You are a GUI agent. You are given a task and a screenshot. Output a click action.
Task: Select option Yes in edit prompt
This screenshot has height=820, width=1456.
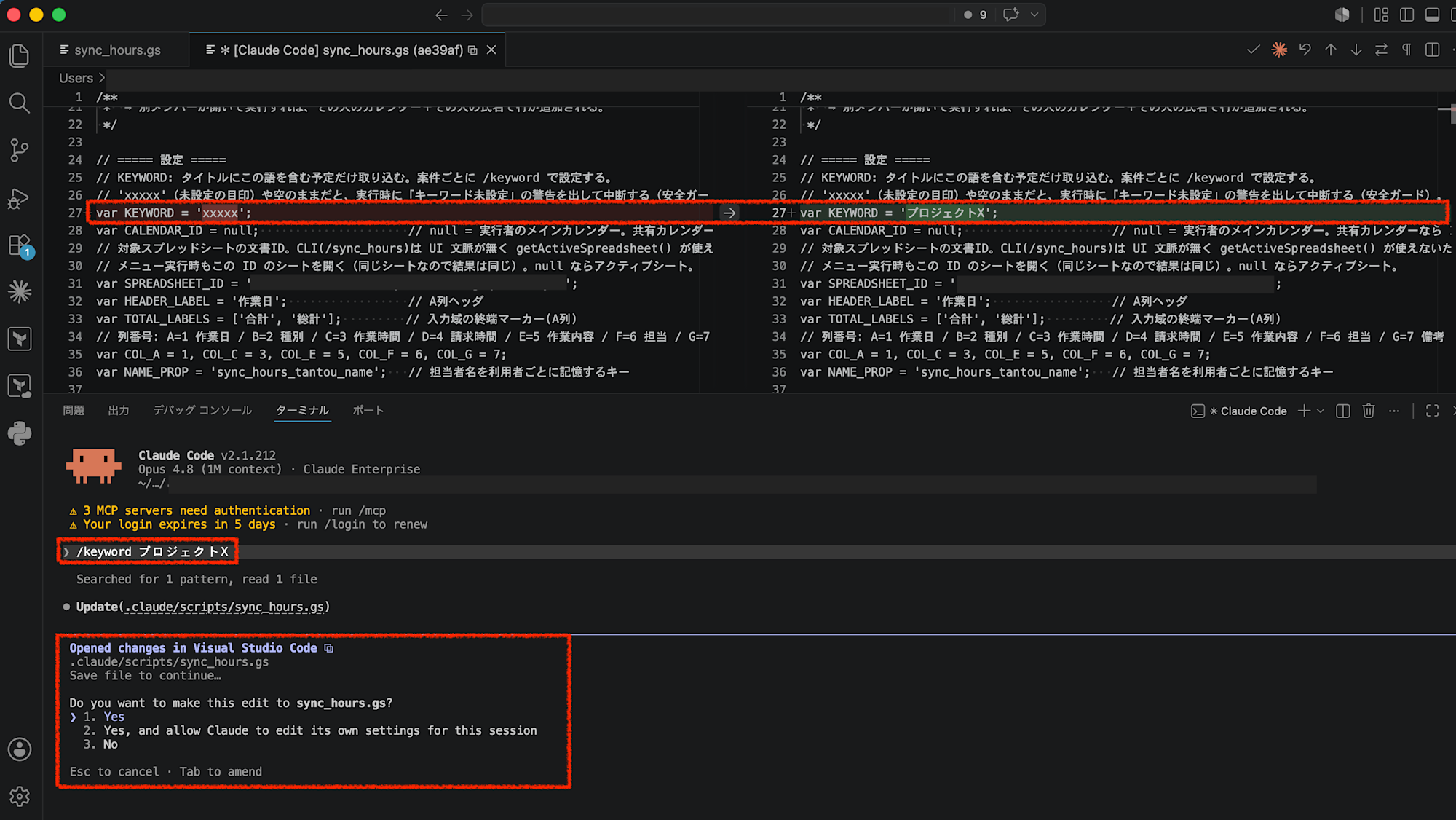(114, 717)
